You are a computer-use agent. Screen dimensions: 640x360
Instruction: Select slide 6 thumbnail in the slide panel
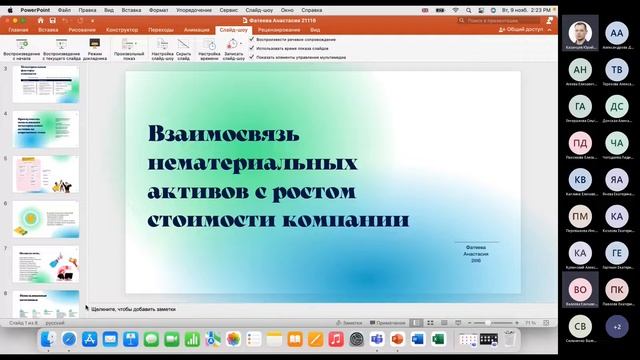click(x=46, y=219)
